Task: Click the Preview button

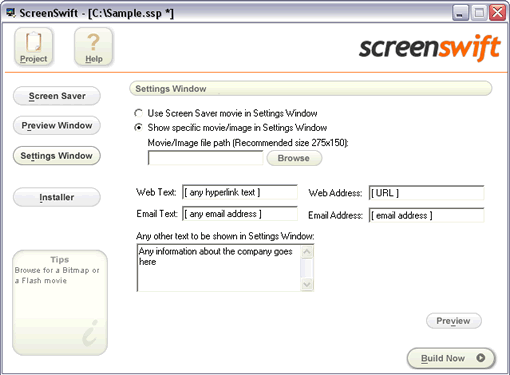Action: tap(454, 321)
